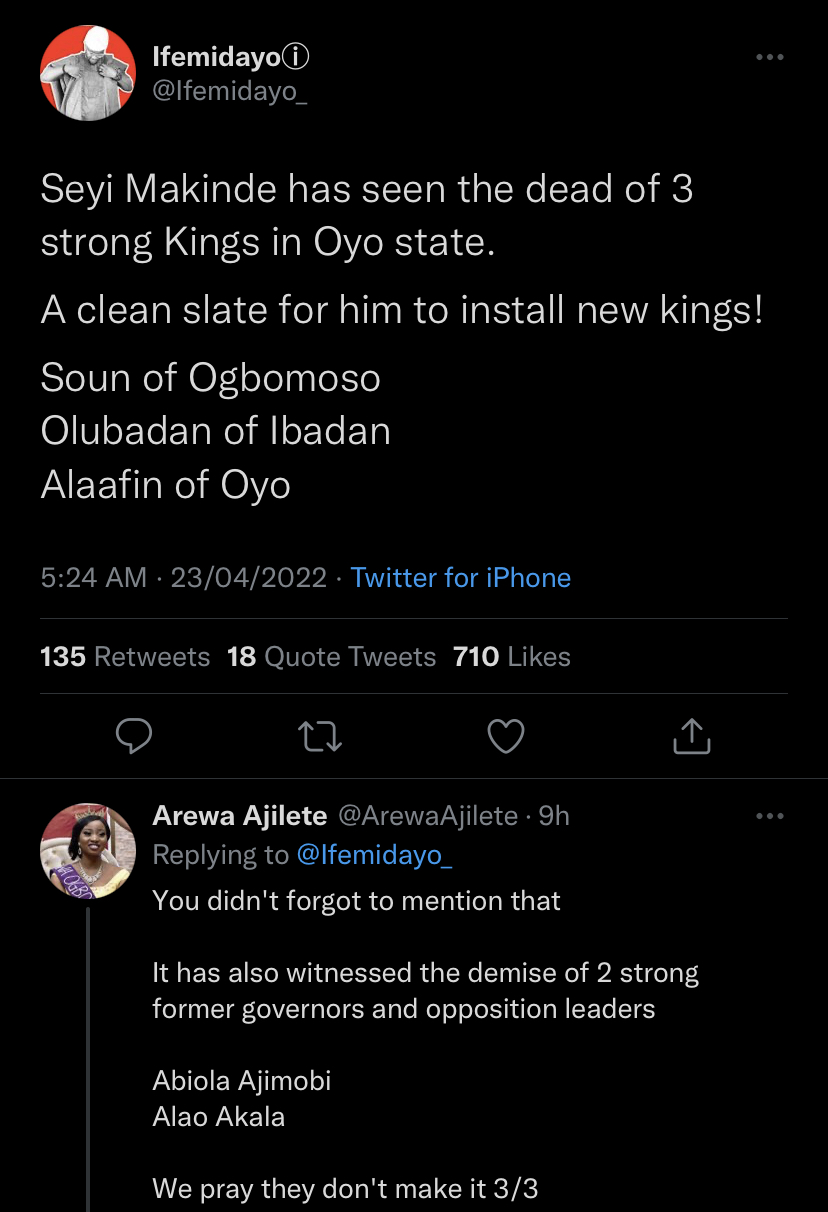View the 710 Likes list
Image resolution: width=828 pixels, height=1212 pixels.
coord(512,656)
